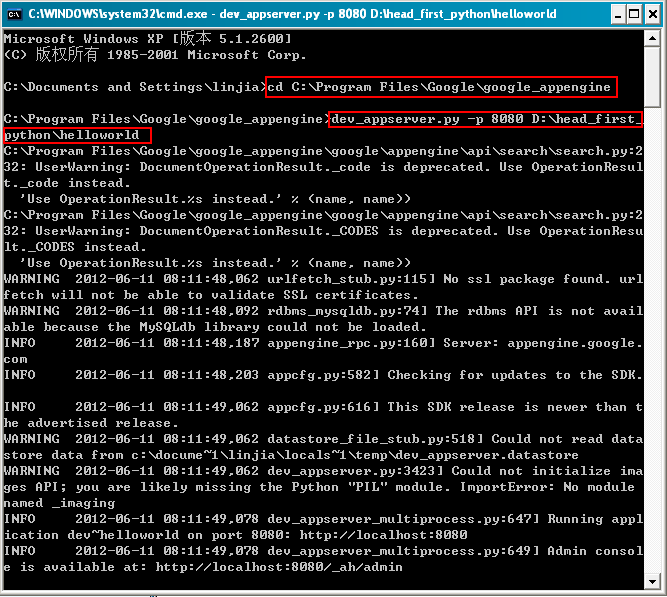Viewport: 667px width, 597px height.
Task: Click 'python\helloworld' wrapped command text
Action: (72, 135)
